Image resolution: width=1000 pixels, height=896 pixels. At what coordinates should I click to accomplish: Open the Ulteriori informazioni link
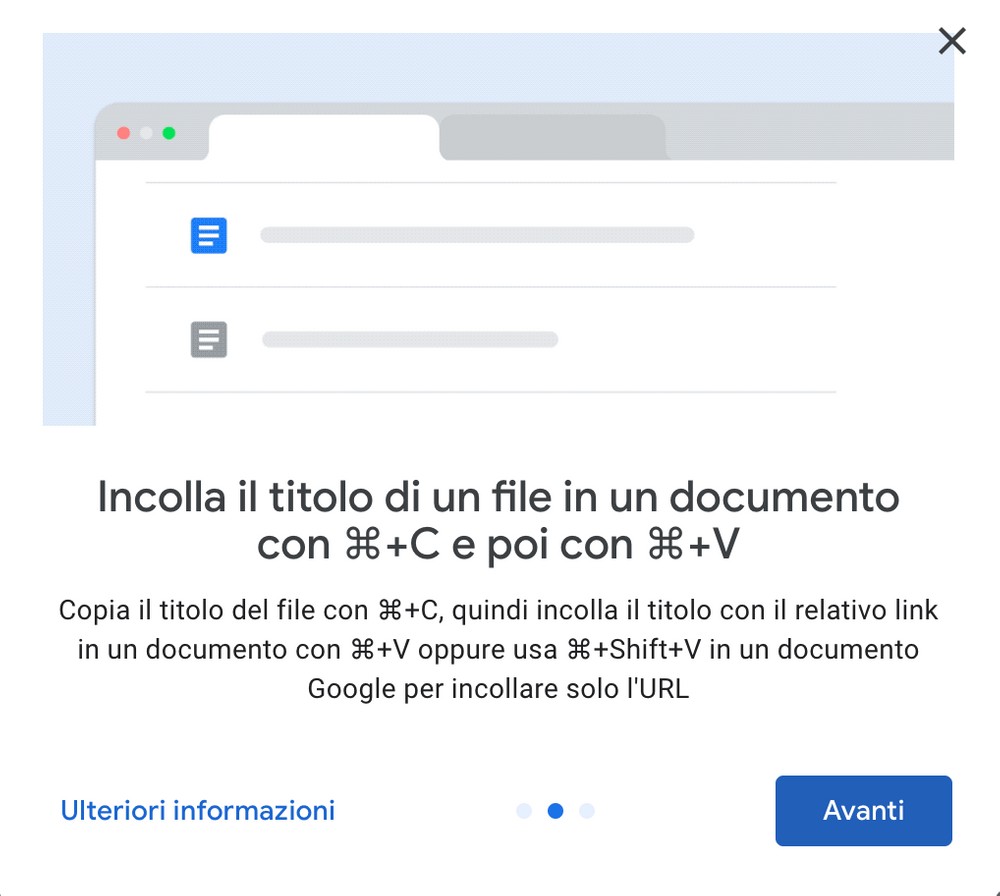click(198, 810)
